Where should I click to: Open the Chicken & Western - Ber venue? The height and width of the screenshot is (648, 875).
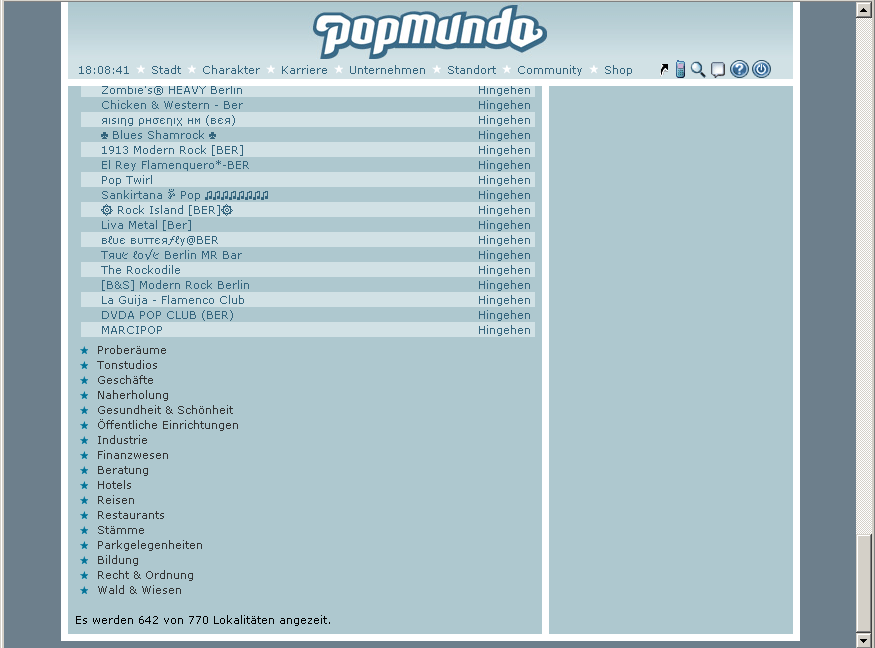[x=172, y=105]
